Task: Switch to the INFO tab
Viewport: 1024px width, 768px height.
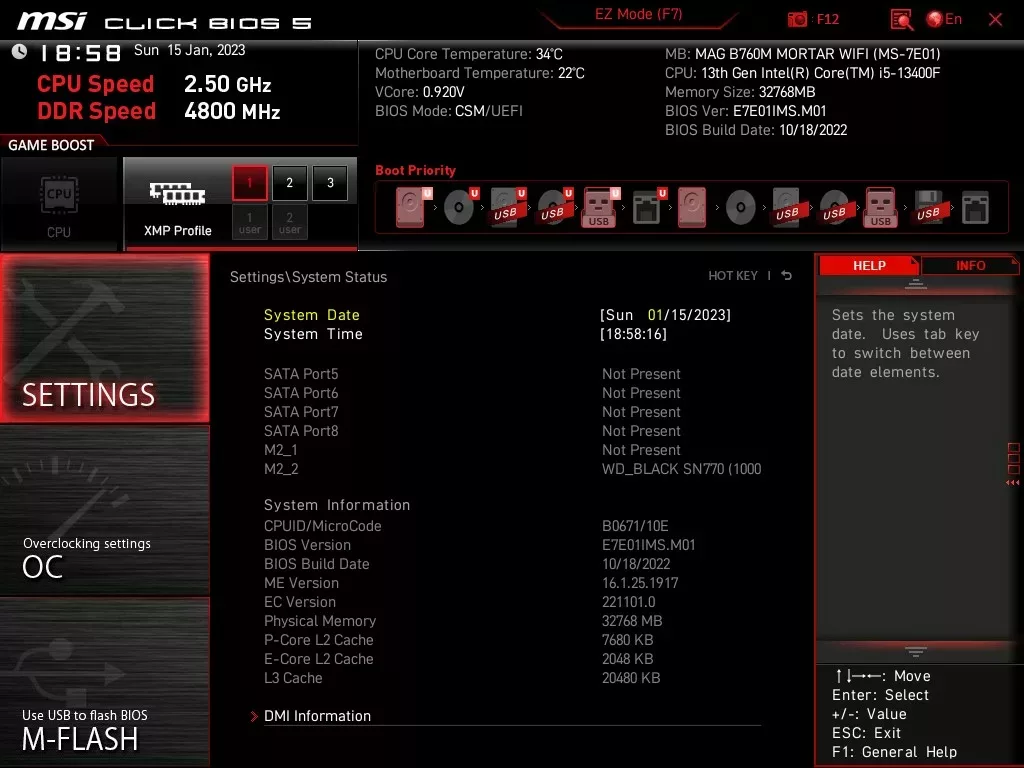Action: pos(969,265)
